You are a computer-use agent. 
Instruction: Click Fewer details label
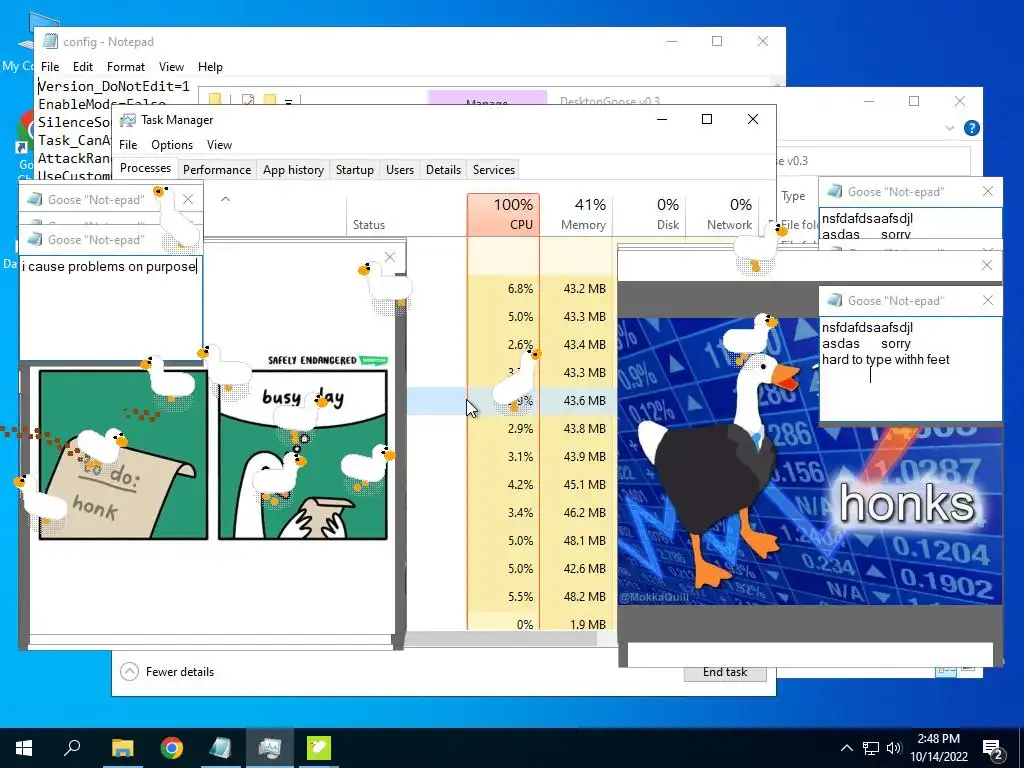[180, 671]
